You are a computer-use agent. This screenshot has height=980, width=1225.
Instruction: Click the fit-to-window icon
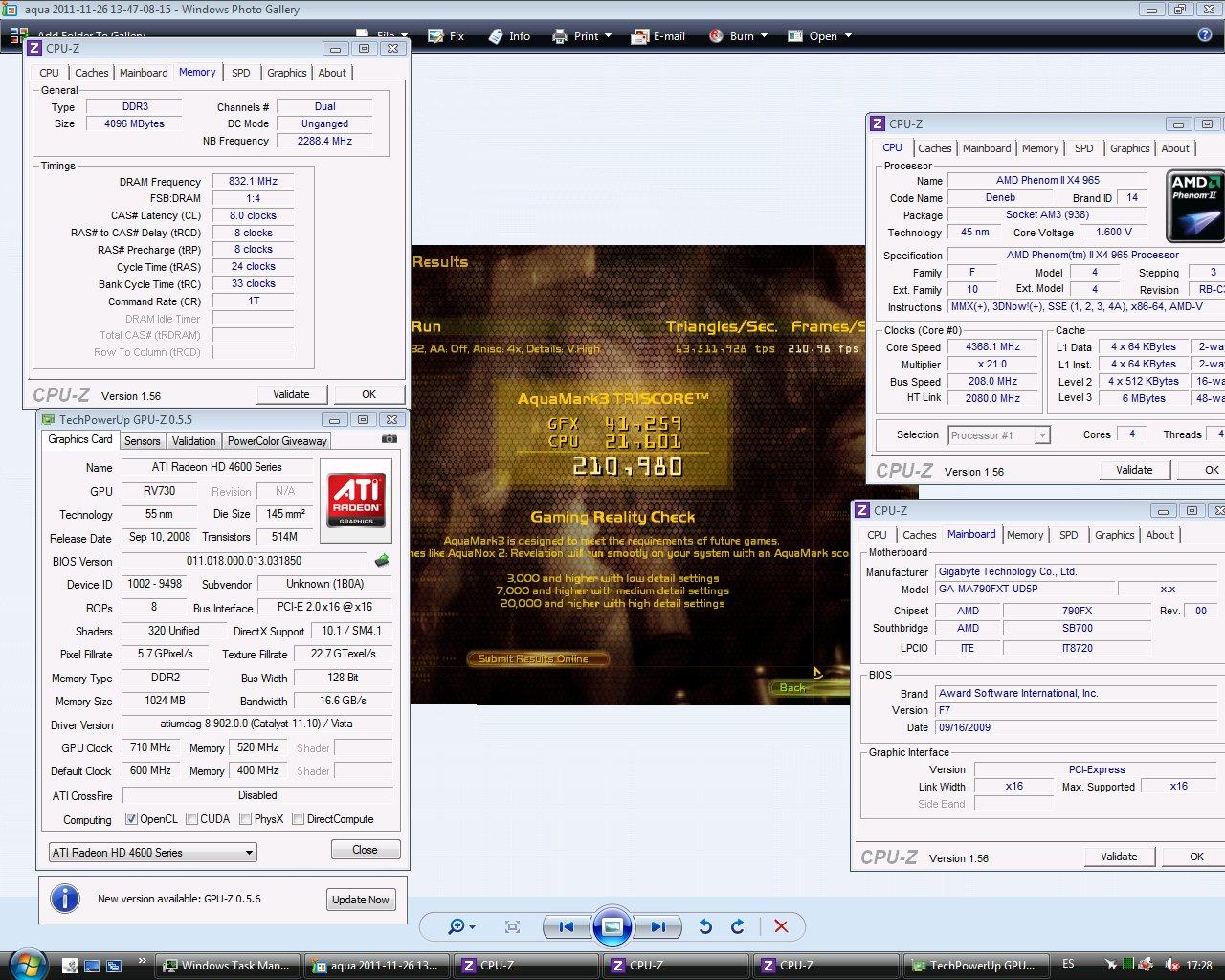(512, 926)
